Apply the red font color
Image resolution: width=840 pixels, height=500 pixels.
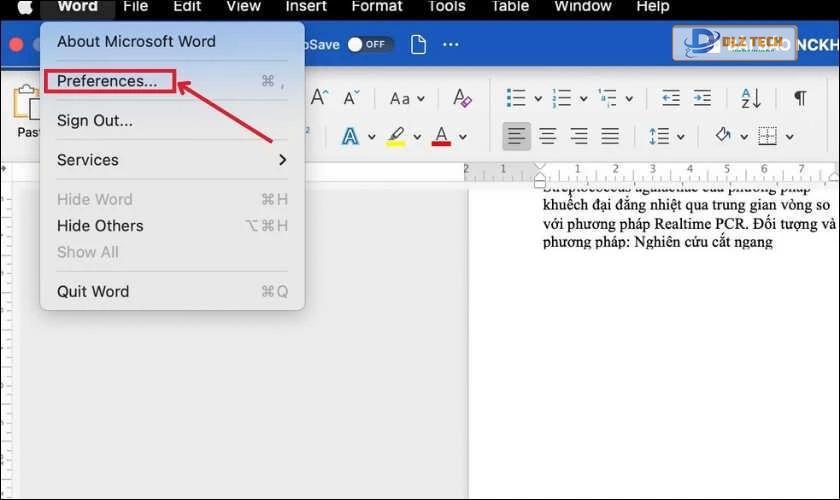pos(441,136)
